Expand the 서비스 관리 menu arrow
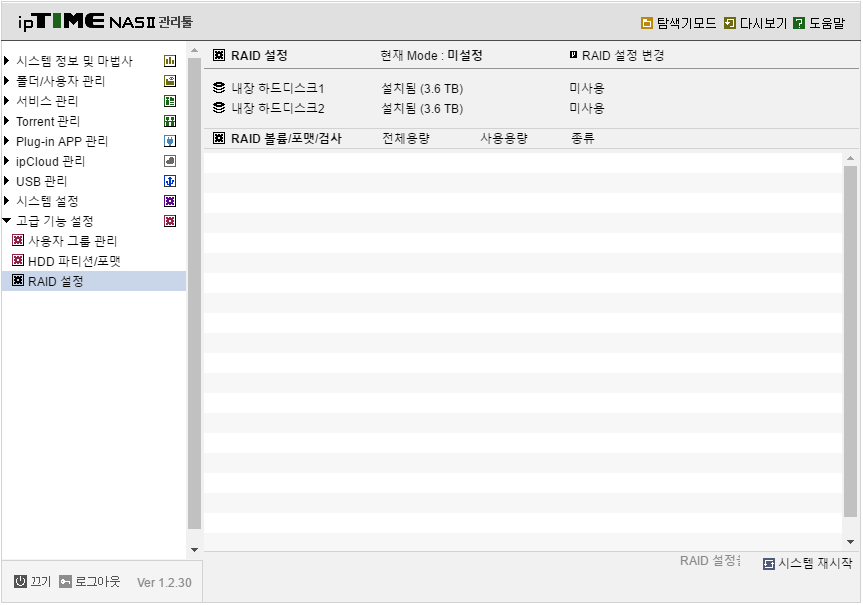The image size is (863, 605). 7,100
